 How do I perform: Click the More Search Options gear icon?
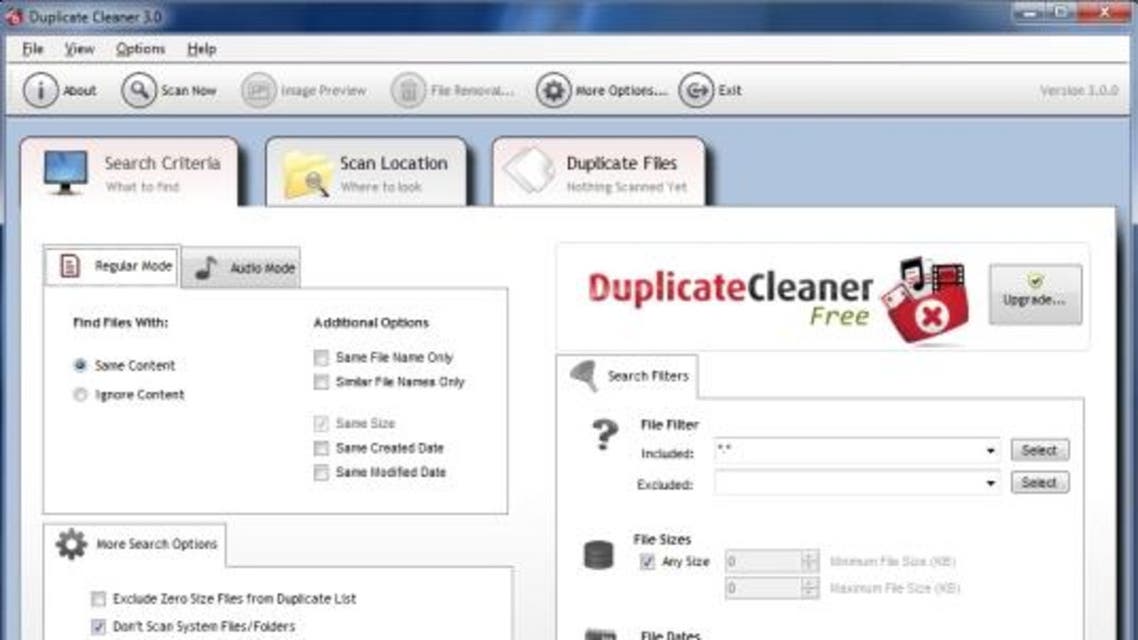(71, 543)
